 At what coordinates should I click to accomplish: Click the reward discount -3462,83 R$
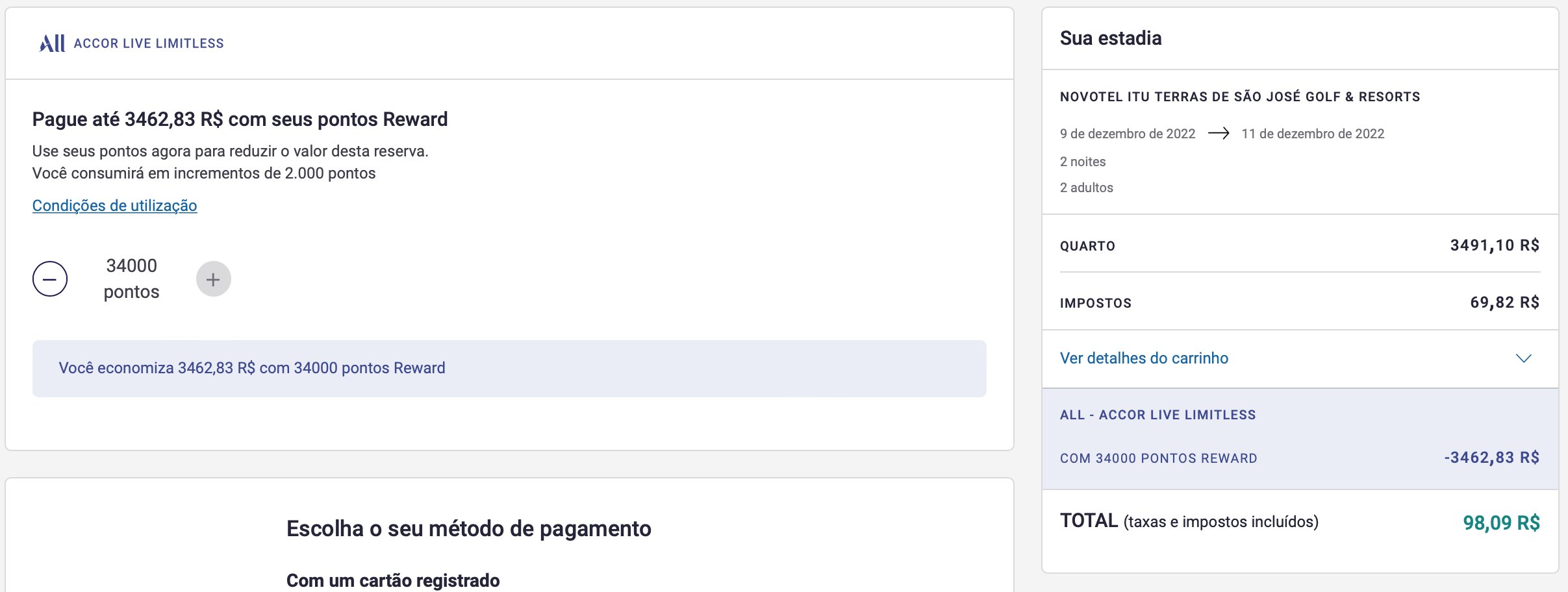click(x=1491, y=458)
